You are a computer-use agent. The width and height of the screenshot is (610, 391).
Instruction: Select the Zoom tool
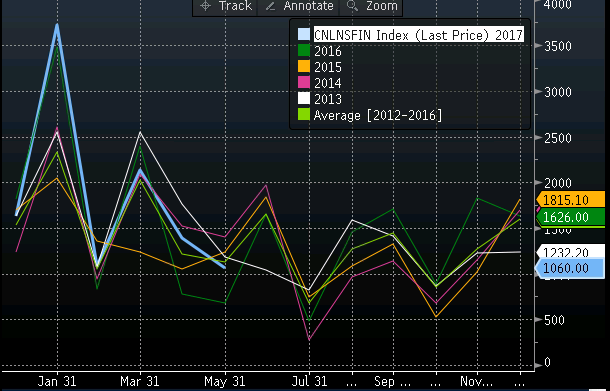[371, 6]
